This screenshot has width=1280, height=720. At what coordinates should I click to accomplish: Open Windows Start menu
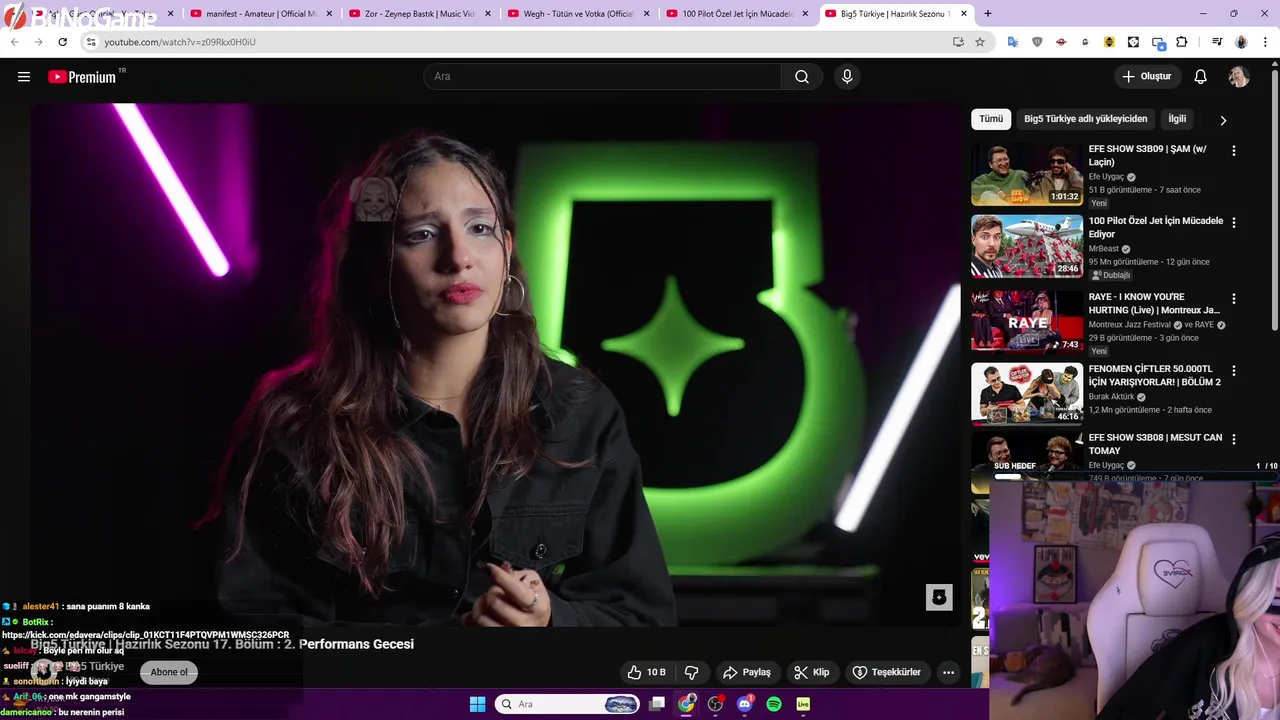(x=477, y=704)
